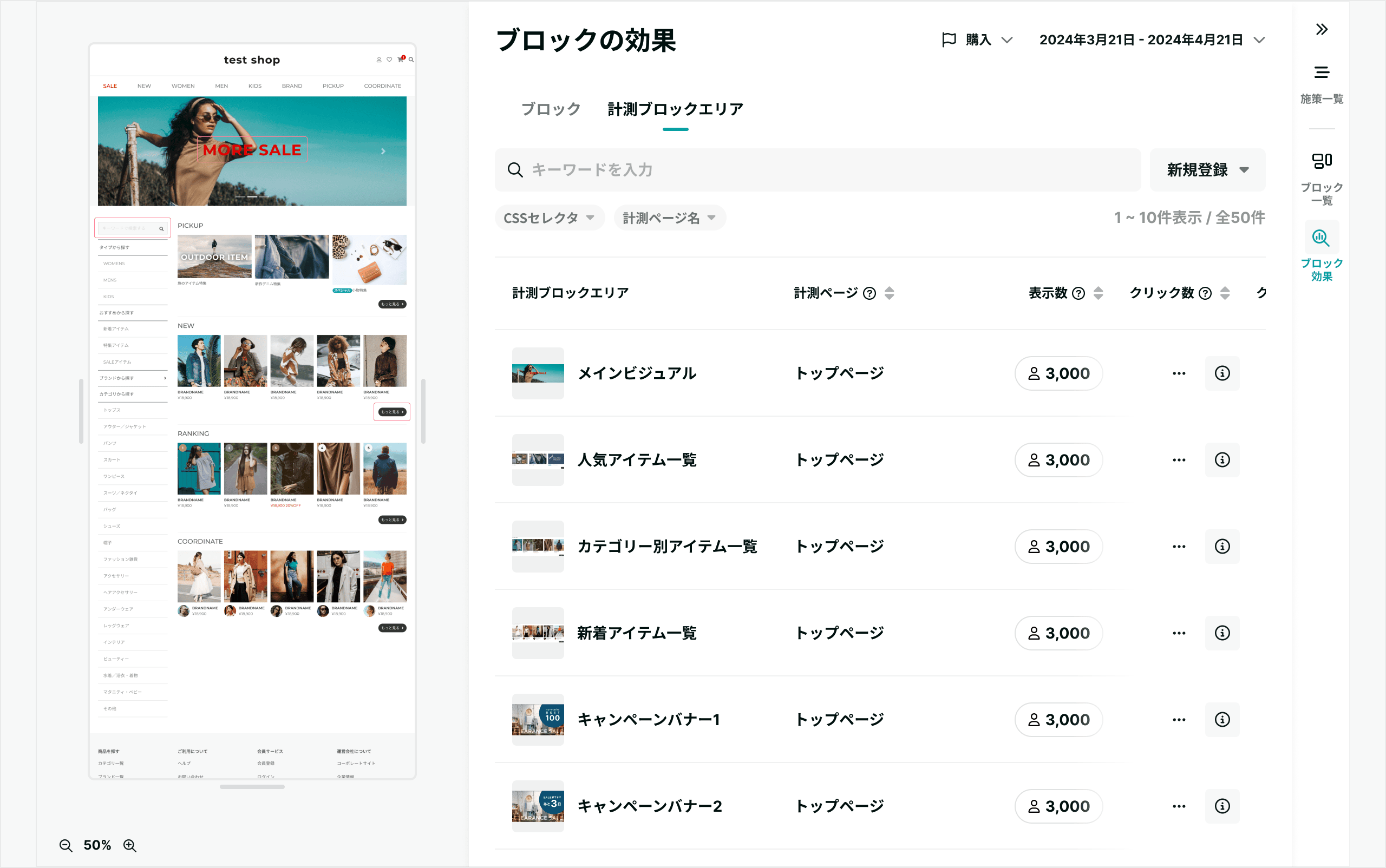The width and height of the screenshot is (1386, 868).
Task: Sort by 計測ページ column arrows
Action: [x=889, y=293]
